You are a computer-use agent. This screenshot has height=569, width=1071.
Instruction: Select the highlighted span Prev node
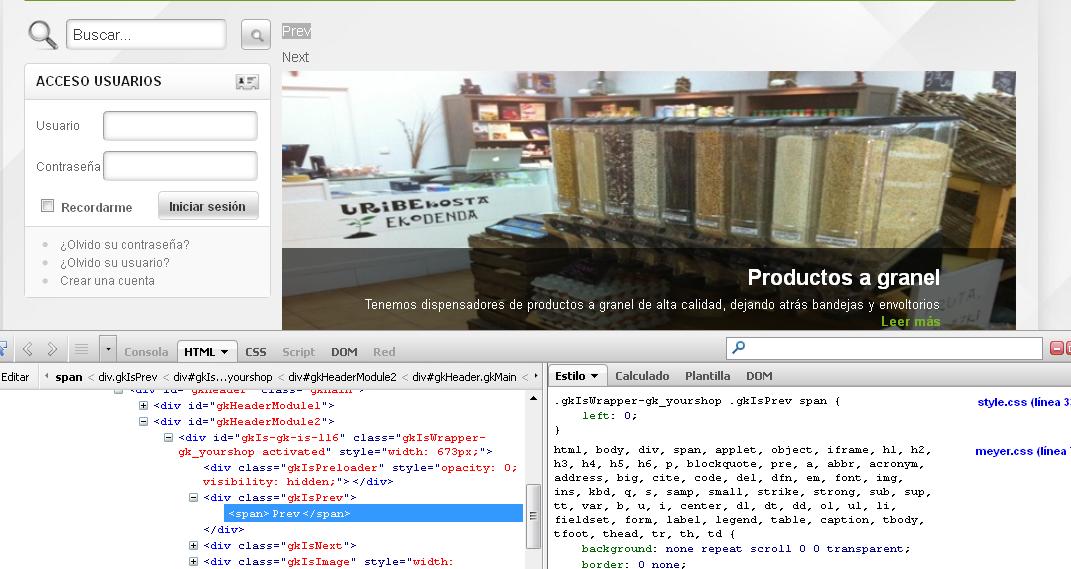pos(374,514)
